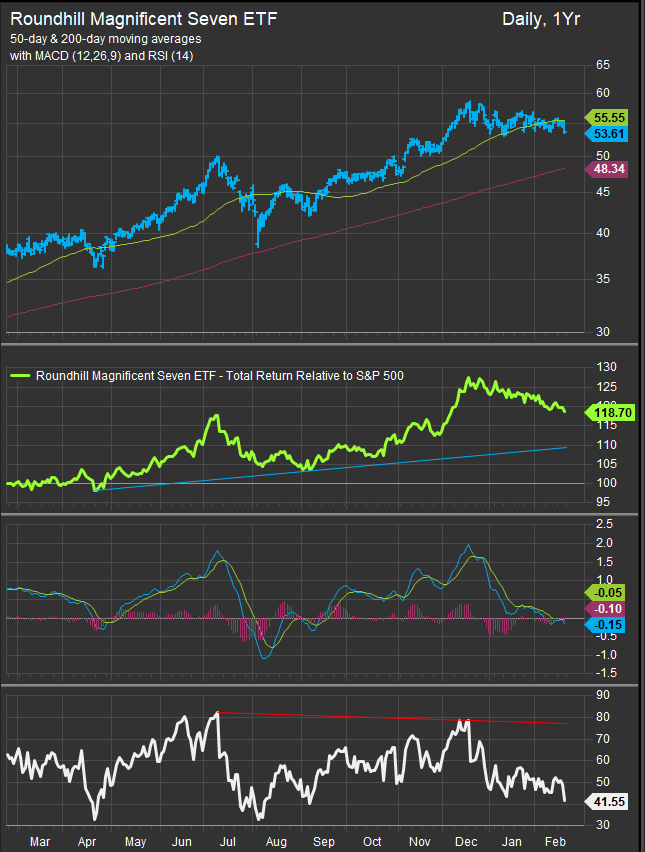The height and width of the screenshot is (852, 645).
Task: Click the 53.61 last price tag
Action: pyautogui.click(x=606, y=134)
